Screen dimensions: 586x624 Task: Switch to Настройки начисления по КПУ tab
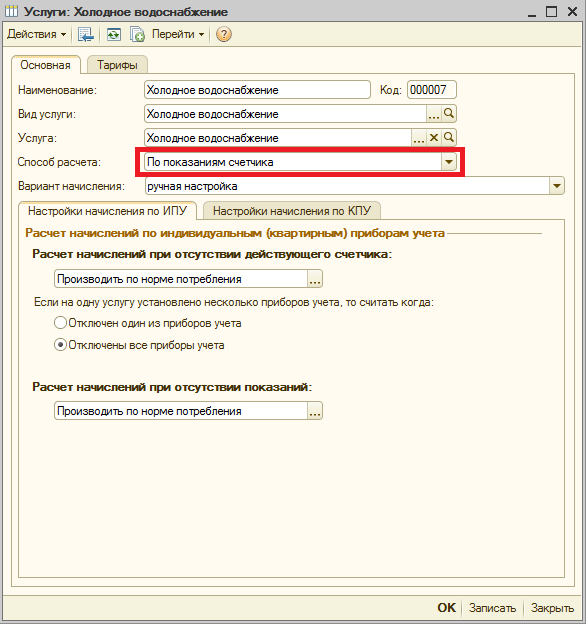[292, 211]
